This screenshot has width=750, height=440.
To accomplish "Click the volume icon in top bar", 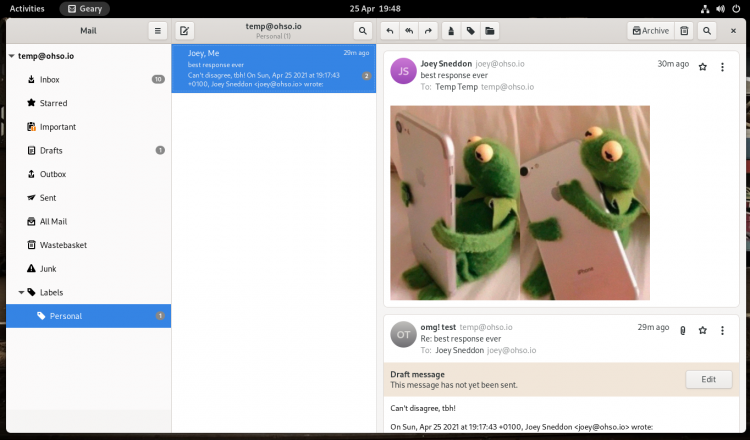I will click(x=720, y=9).
